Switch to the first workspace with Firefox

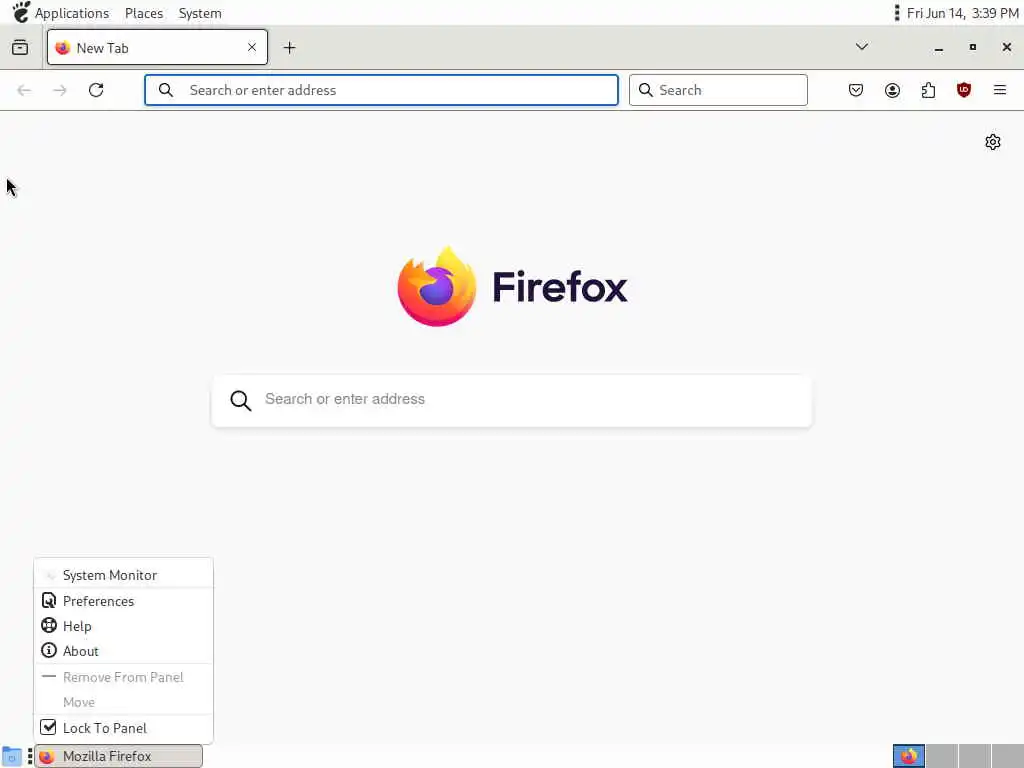coord(909,756)
